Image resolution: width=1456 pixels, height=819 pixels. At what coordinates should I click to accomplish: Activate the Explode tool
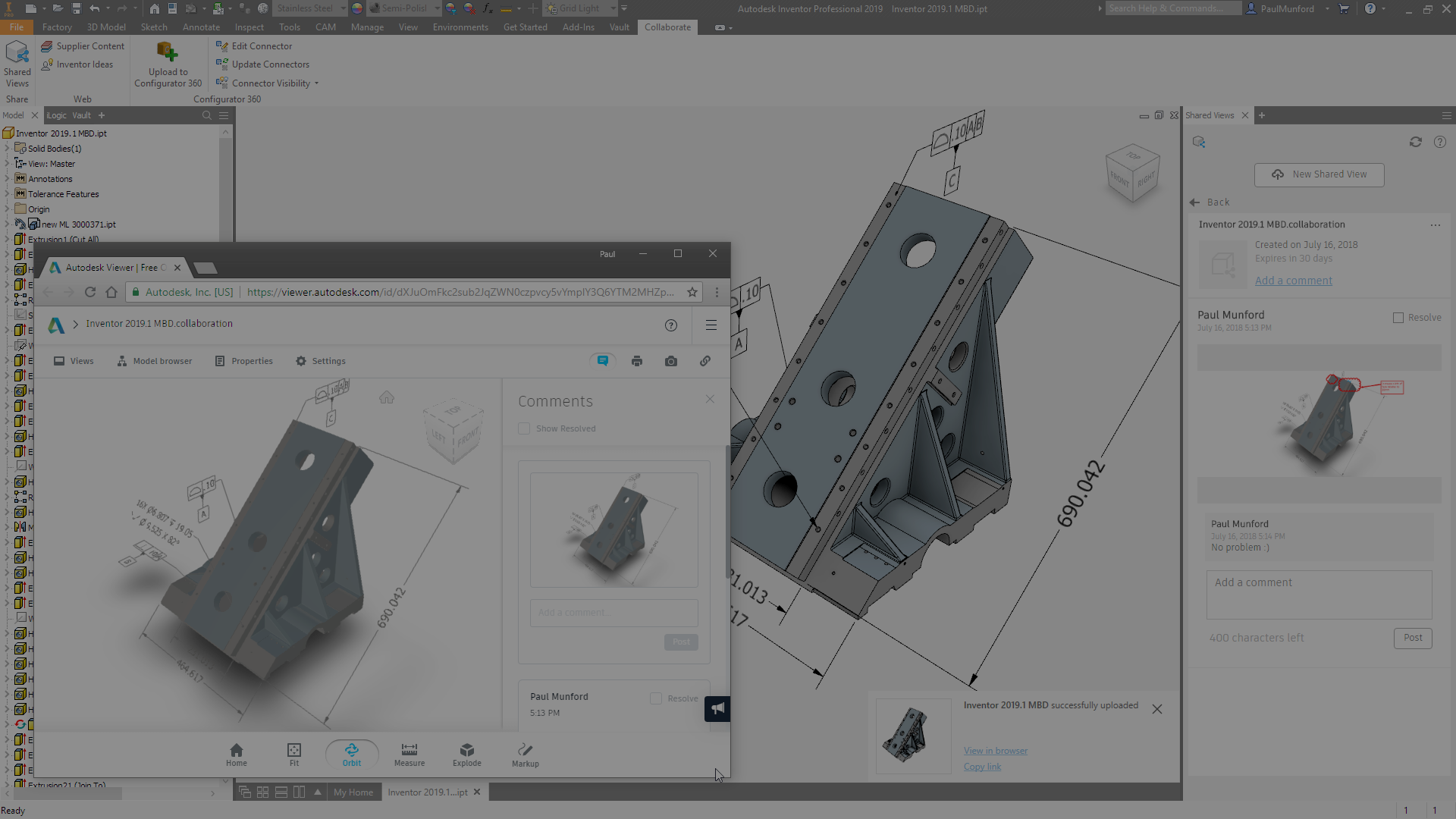coord(466,755)
